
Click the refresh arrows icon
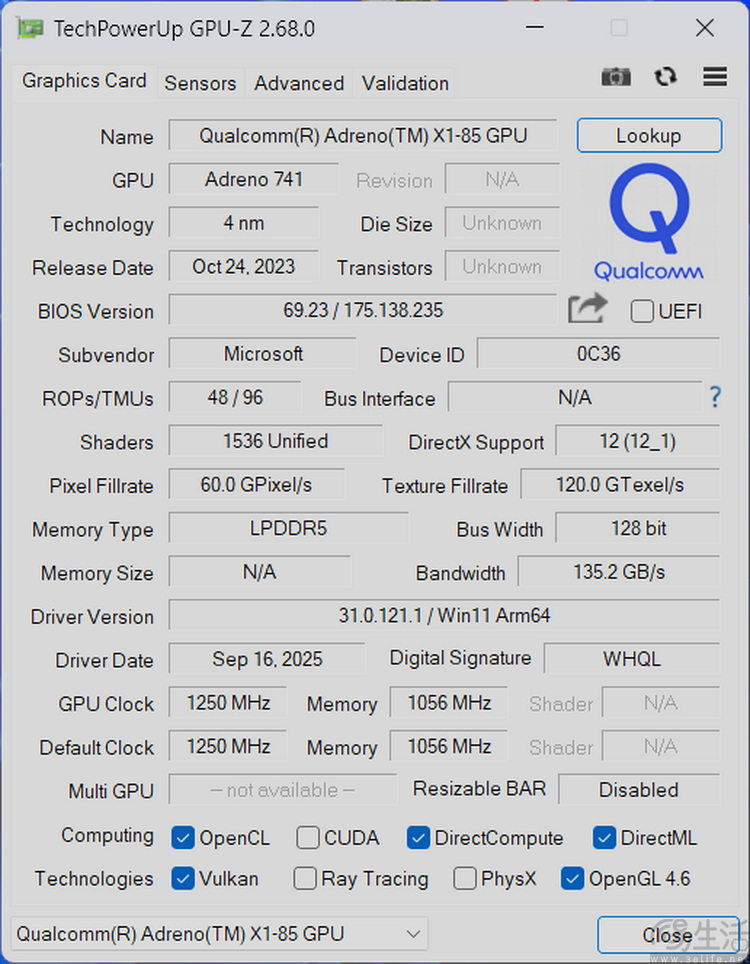click(665, 77)
